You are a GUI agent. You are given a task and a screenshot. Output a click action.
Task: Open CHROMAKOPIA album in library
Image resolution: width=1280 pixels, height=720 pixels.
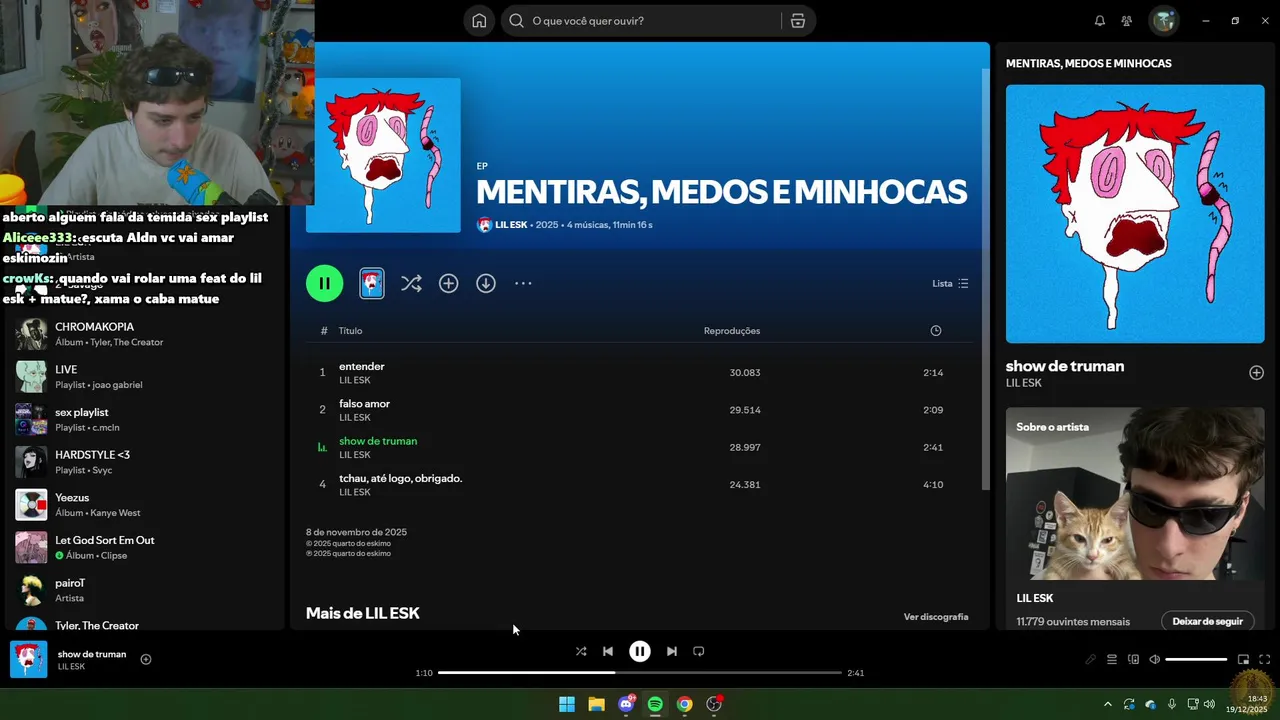[145, 334]
